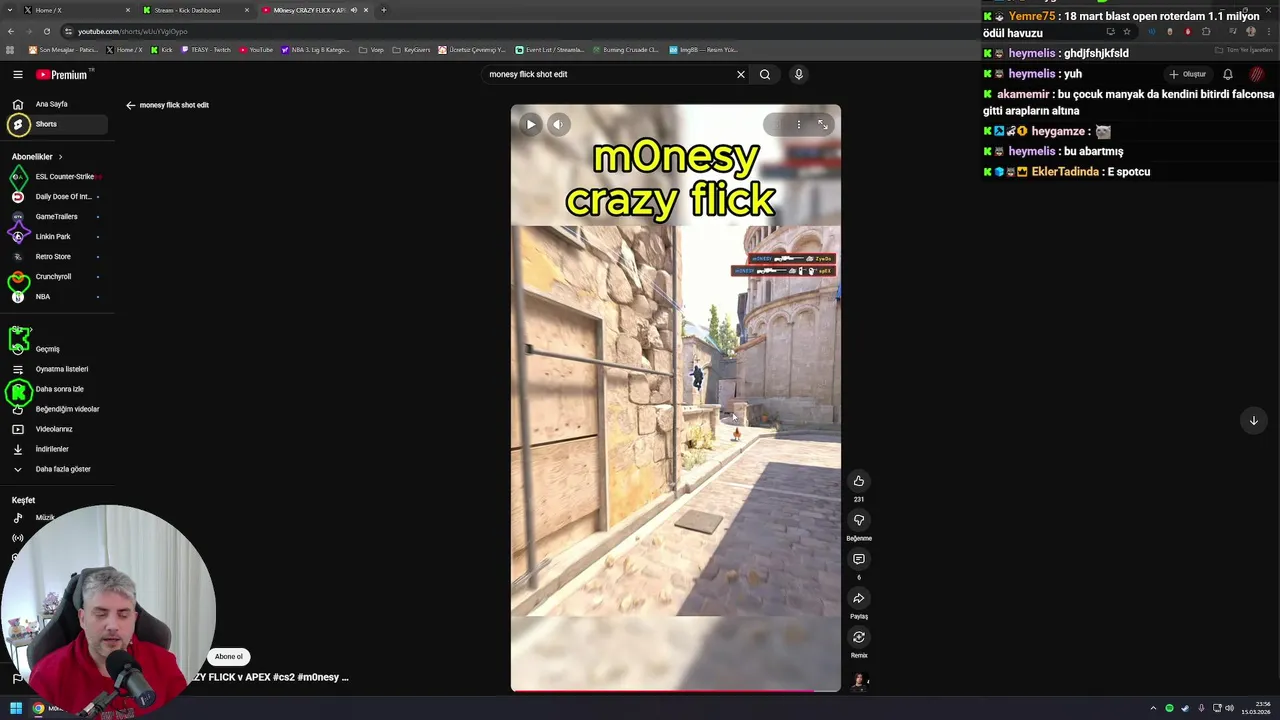The width and height of the screenshot is (1280, 720).
Task: Open the Burning Crusade bookmark
Action: click(x=625, y=50)
